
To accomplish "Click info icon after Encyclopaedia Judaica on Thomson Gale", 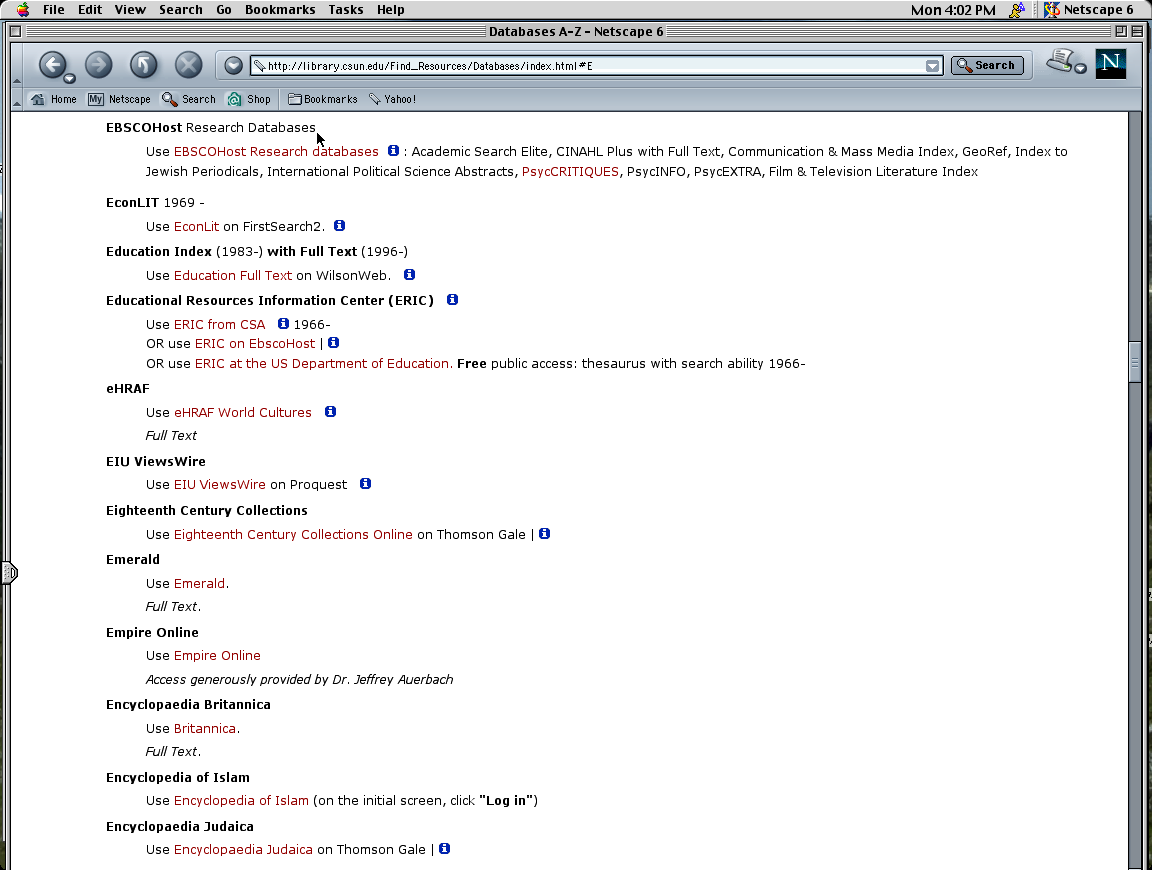I will (444, 849).
